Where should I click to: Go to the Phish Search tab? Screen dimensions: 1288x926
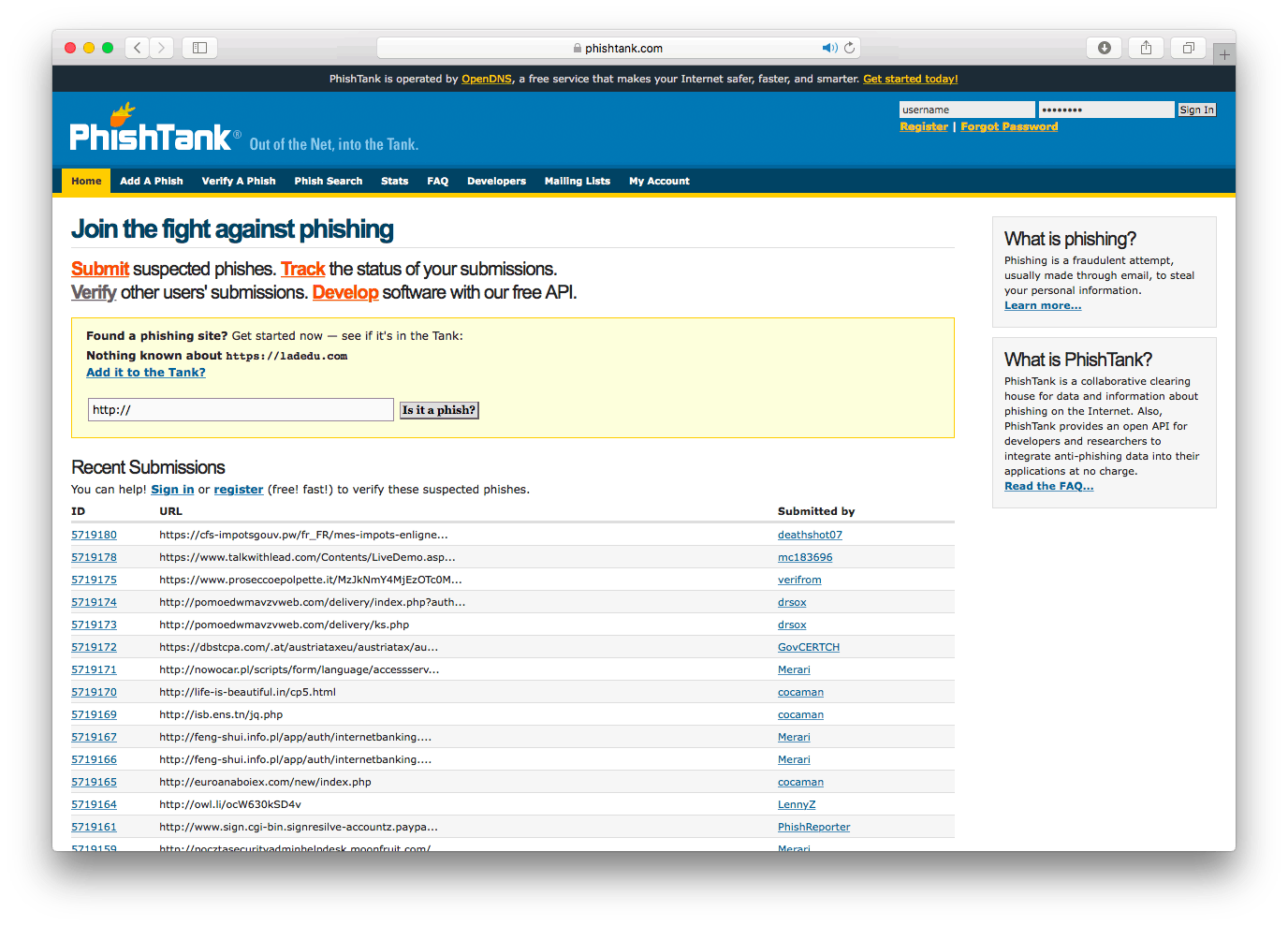point(329,181)
